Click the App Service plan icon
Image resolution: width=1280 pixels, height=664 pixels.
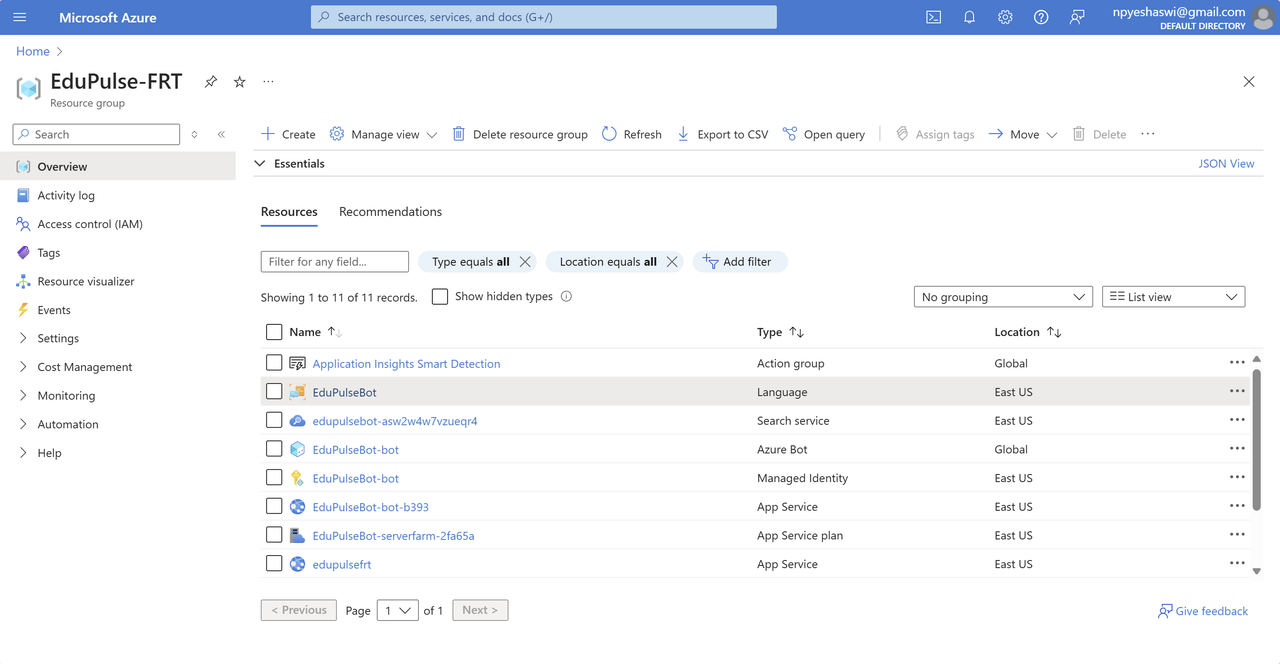click(x=297, y=536)
